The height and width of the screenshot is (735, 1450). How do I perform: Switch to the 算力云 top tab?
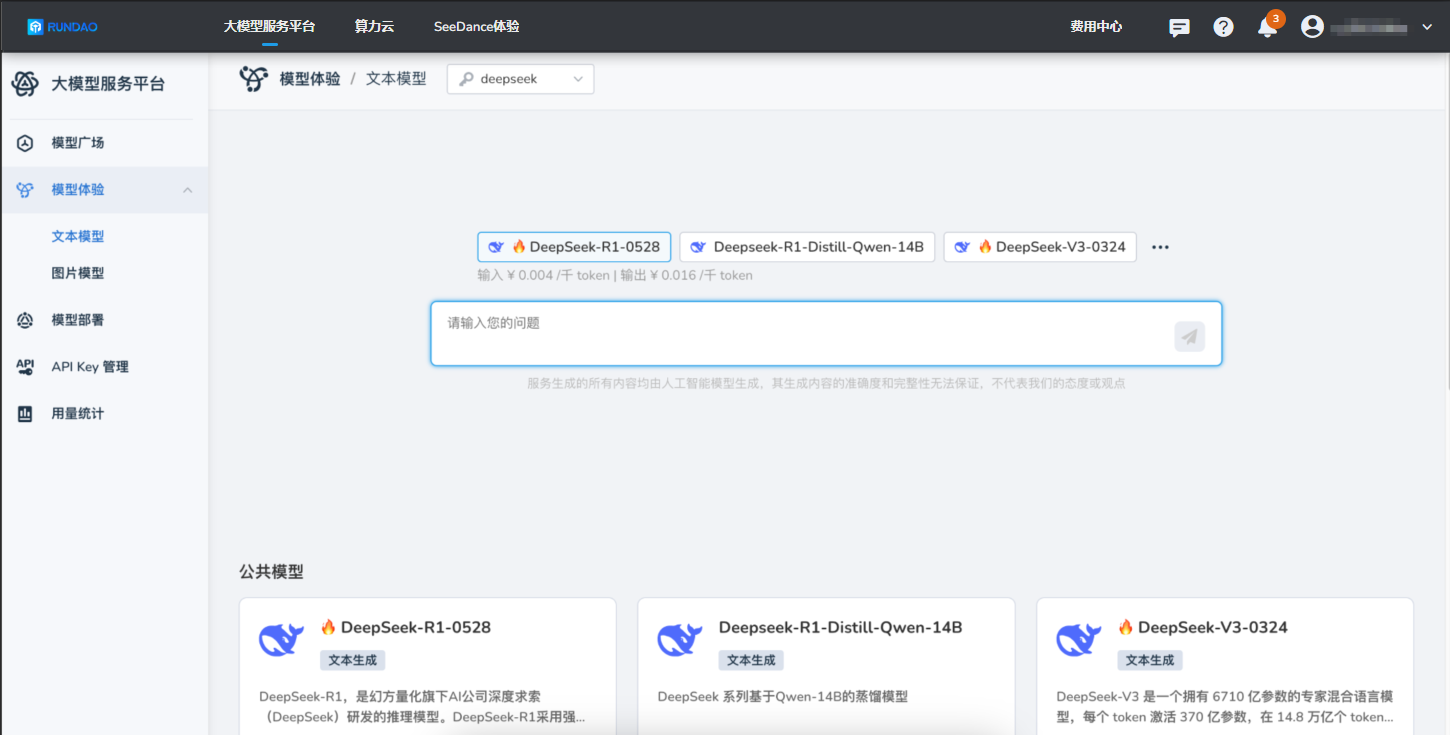click(374, 26)
